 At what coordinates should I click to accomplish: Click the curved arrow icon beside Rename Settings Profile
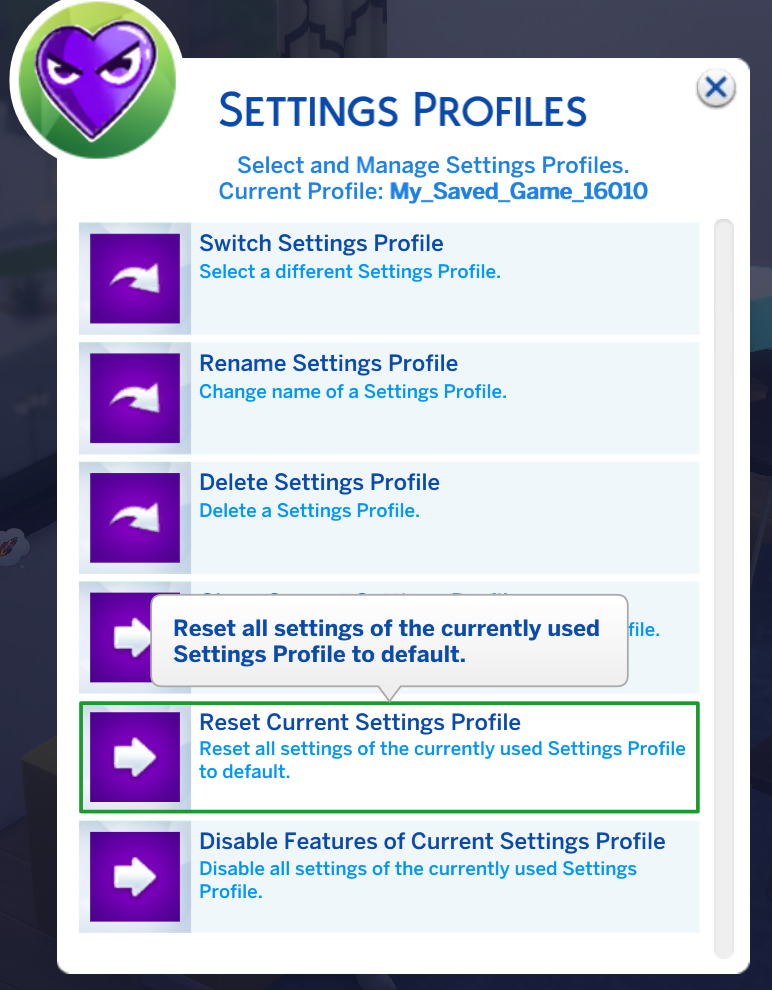[134, 398]
